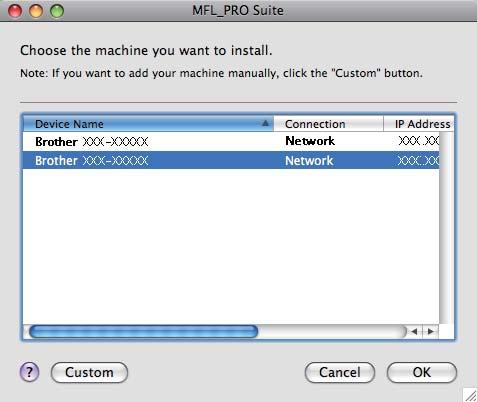The width and height of the screenshot is (477, 402).
Task: Minimize window with yellow button
Action: [x=36, y=11]
